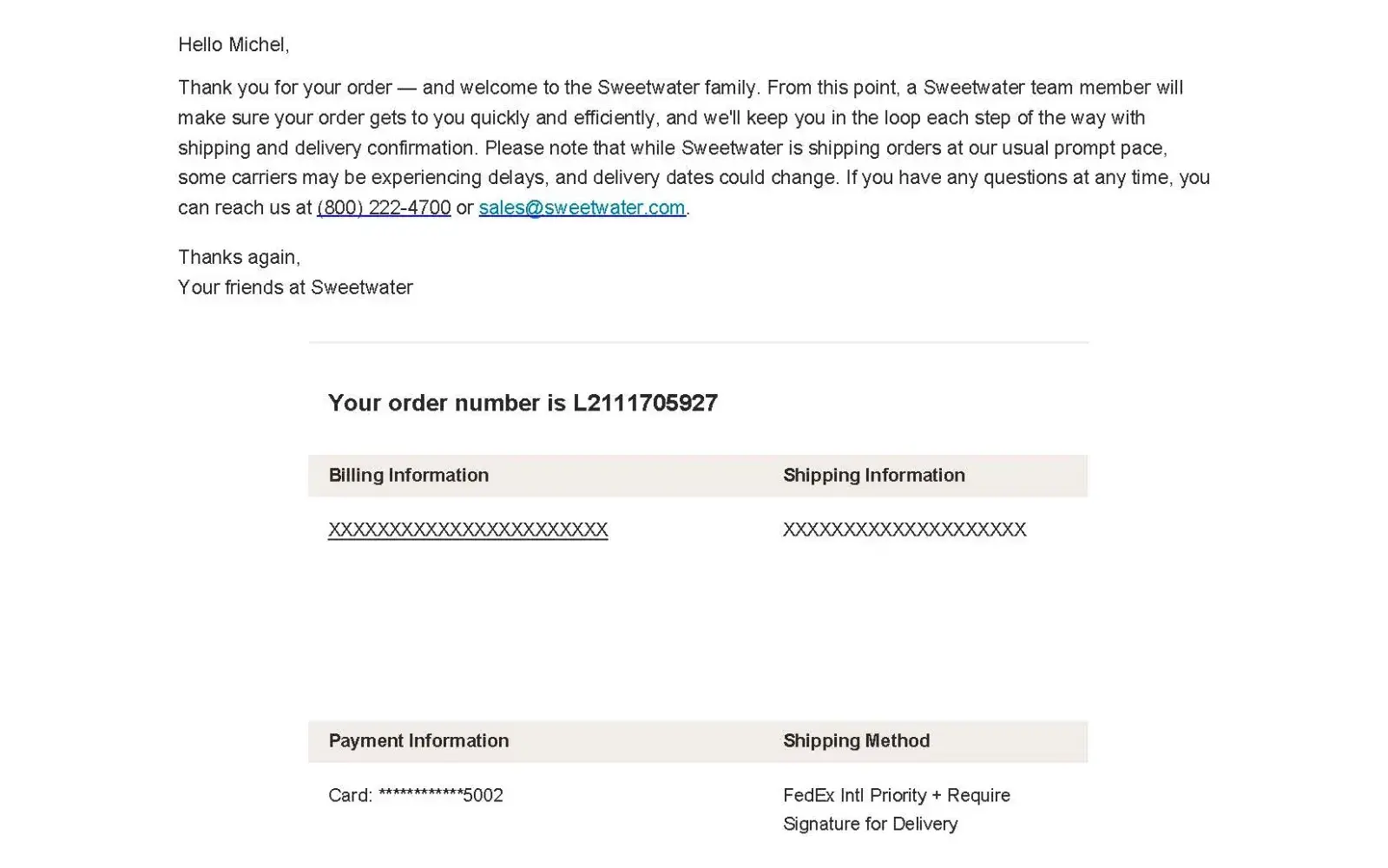Screen dimensions: 1388x868
Task: Open the sales@sweetwater.com email link
Action: tap(582, 207)
